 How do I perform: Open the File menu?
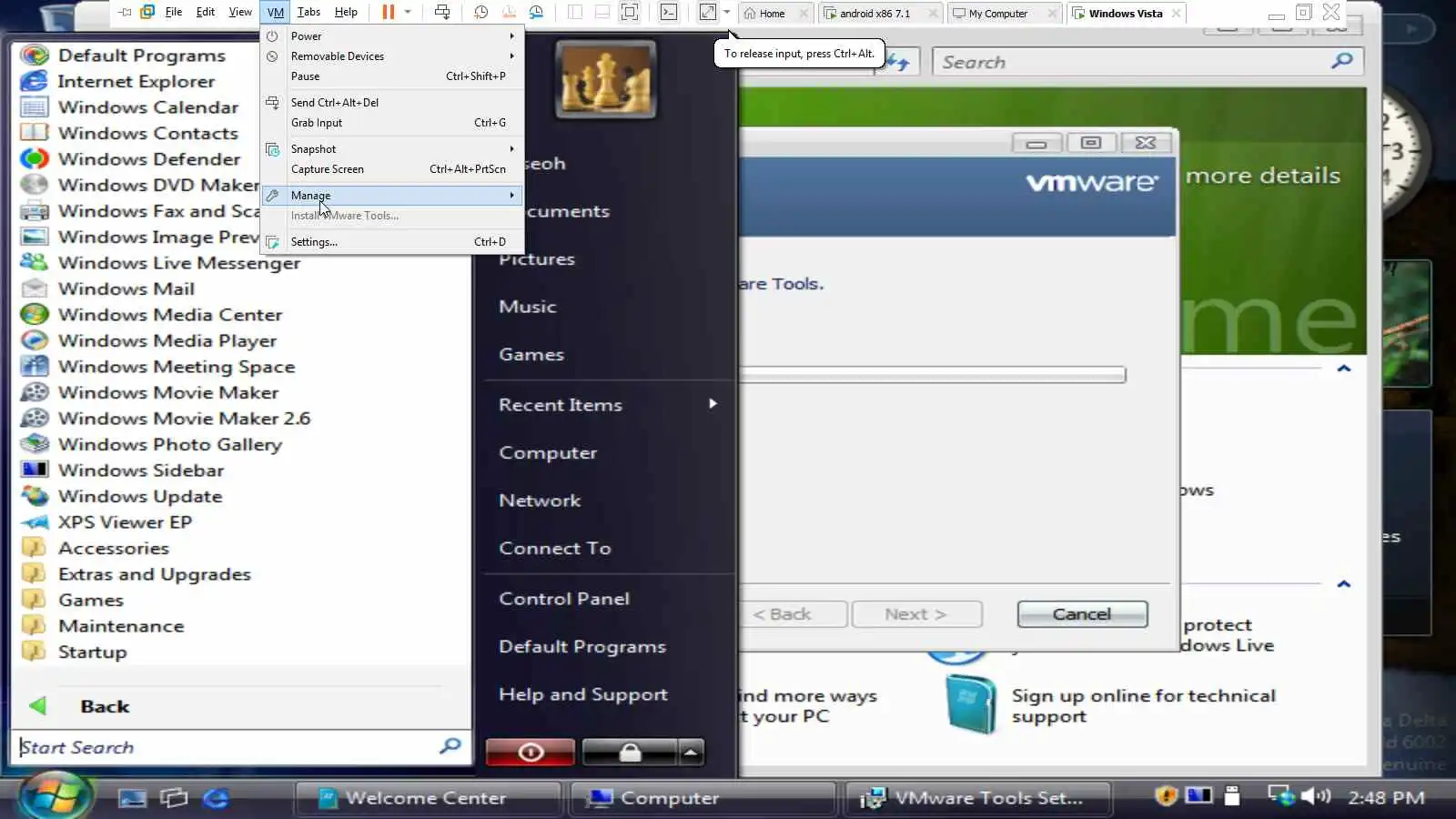pos(174,12)
